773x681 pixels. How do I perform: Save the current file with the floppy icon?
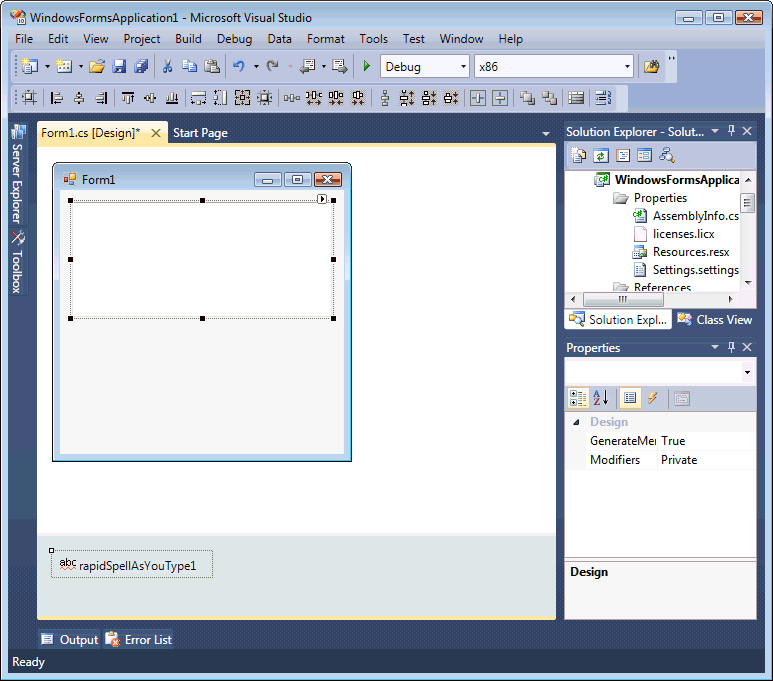(119, 66)
